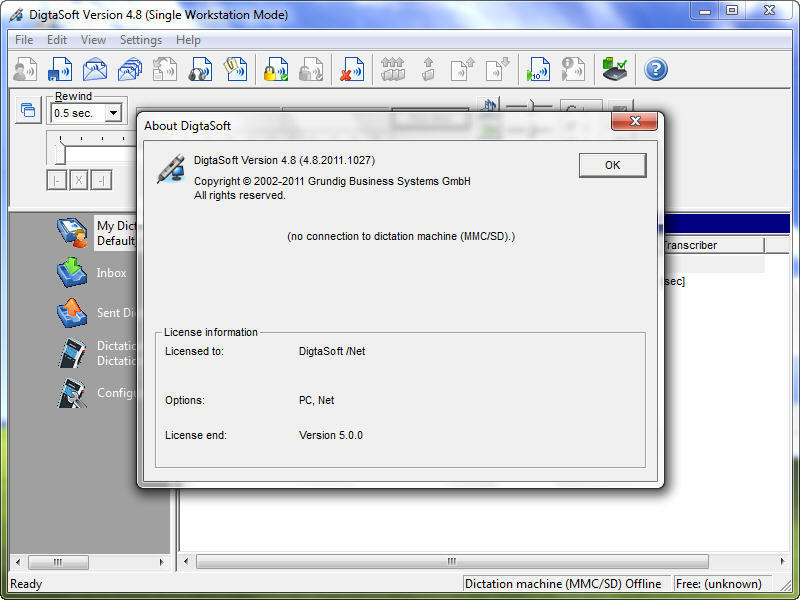
Task: Click the single envelope send dictation icon
Action: 95,69
